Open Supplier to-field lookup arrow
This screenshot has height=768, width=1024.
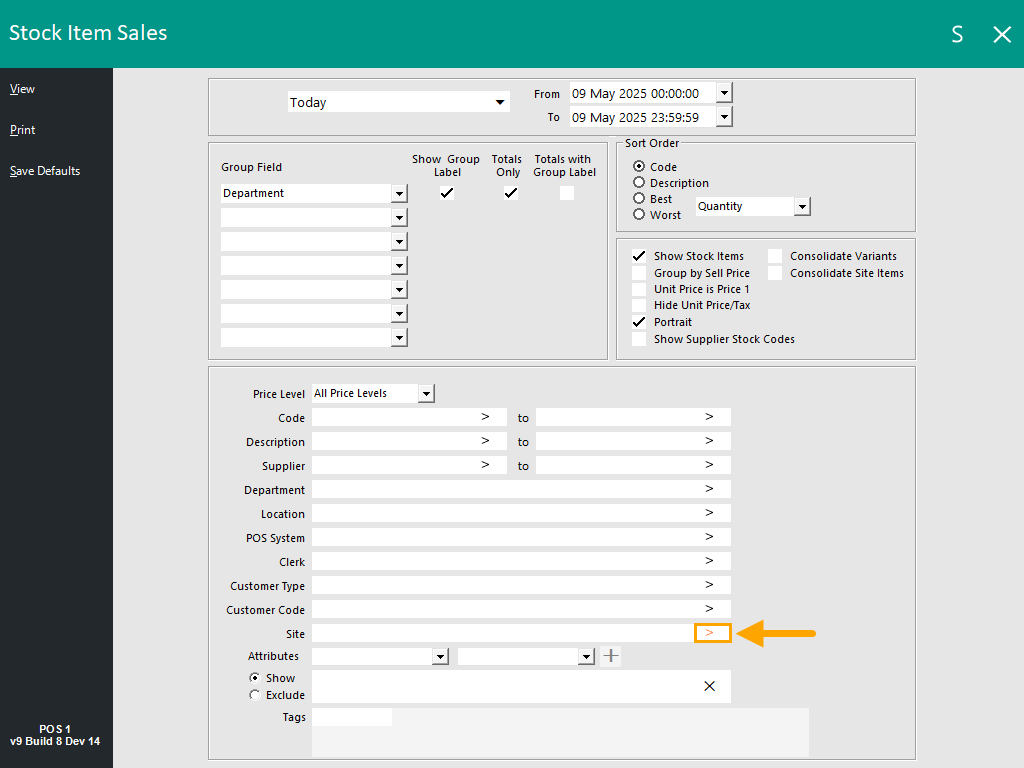pos(709,465)
